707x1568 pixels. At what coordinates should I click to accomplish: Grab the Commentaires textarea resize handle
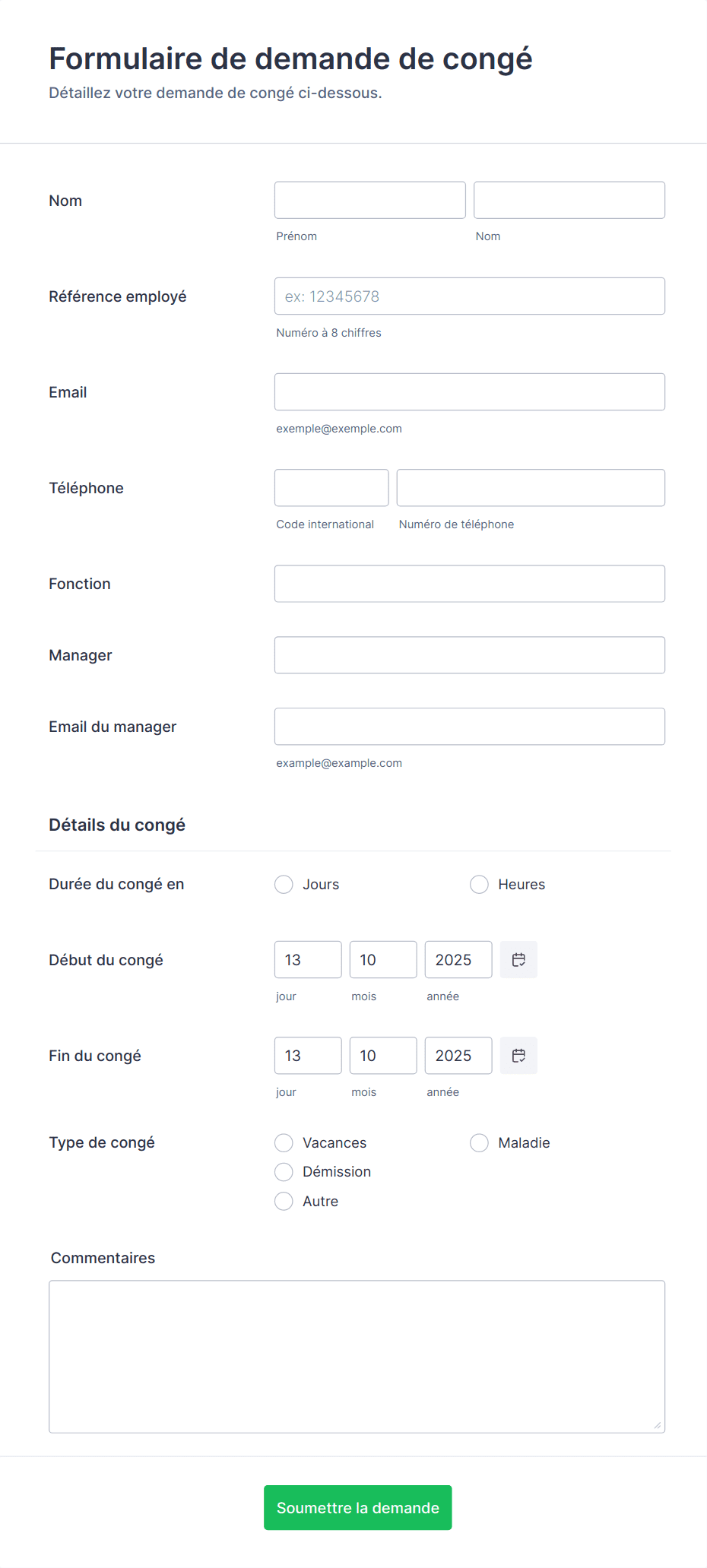point(658,1426)
